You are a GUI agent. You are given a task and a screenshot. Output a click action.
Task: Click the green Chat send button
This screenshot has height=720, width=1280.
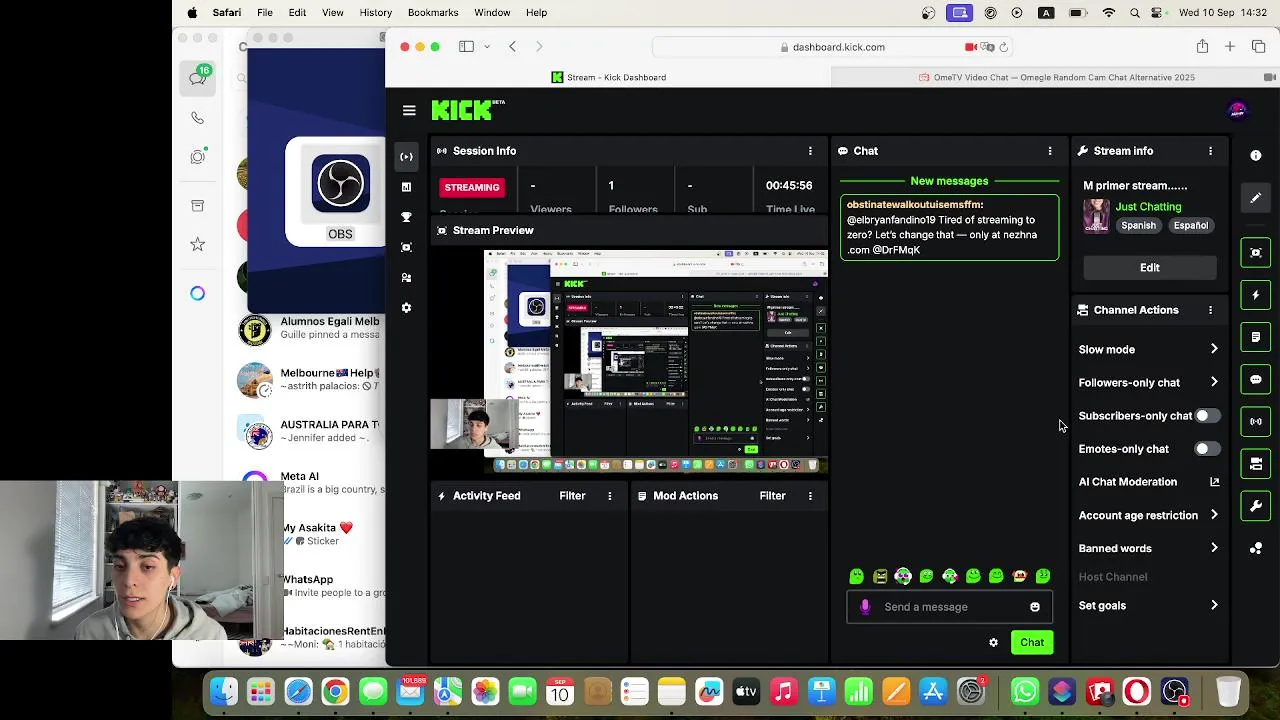[x=1032, y=643]
